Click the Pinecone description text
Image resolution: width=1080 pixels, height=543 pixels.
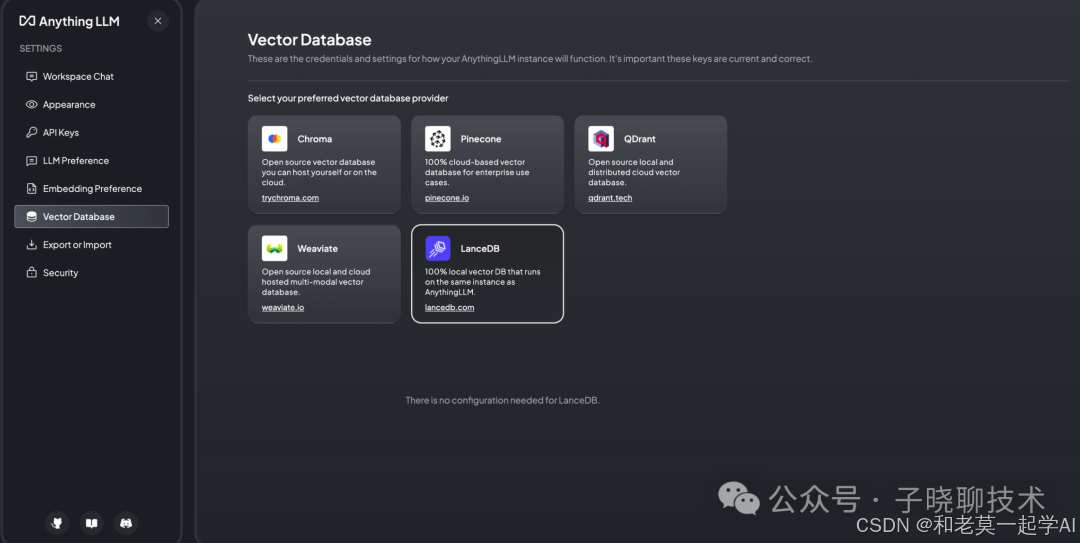point(477,172)
